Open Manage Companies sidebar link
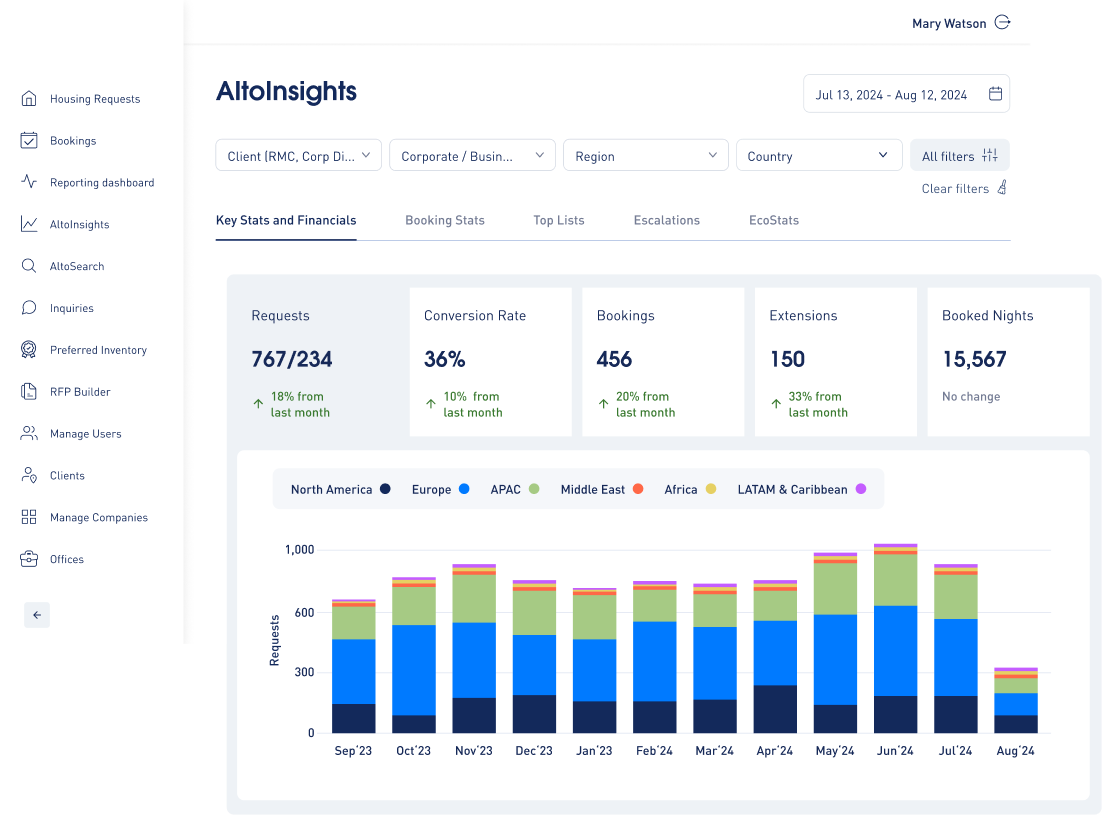The image size is (1103, 815). (98, 518)
